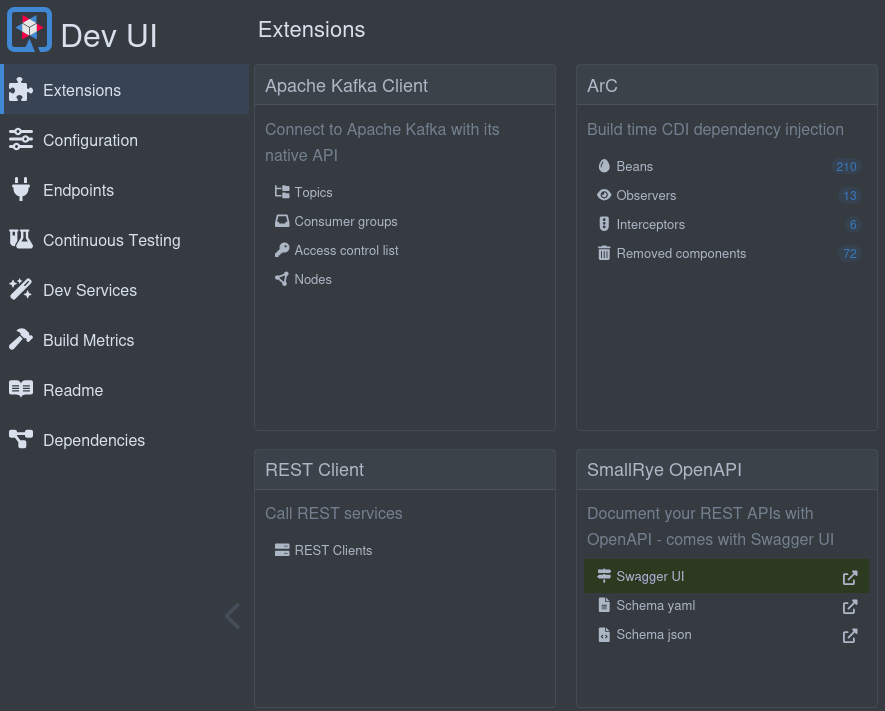The width and height of the screenshot is (885, 711).
Task: Click the Endpoints plug icon
Action: pos(20,190)
